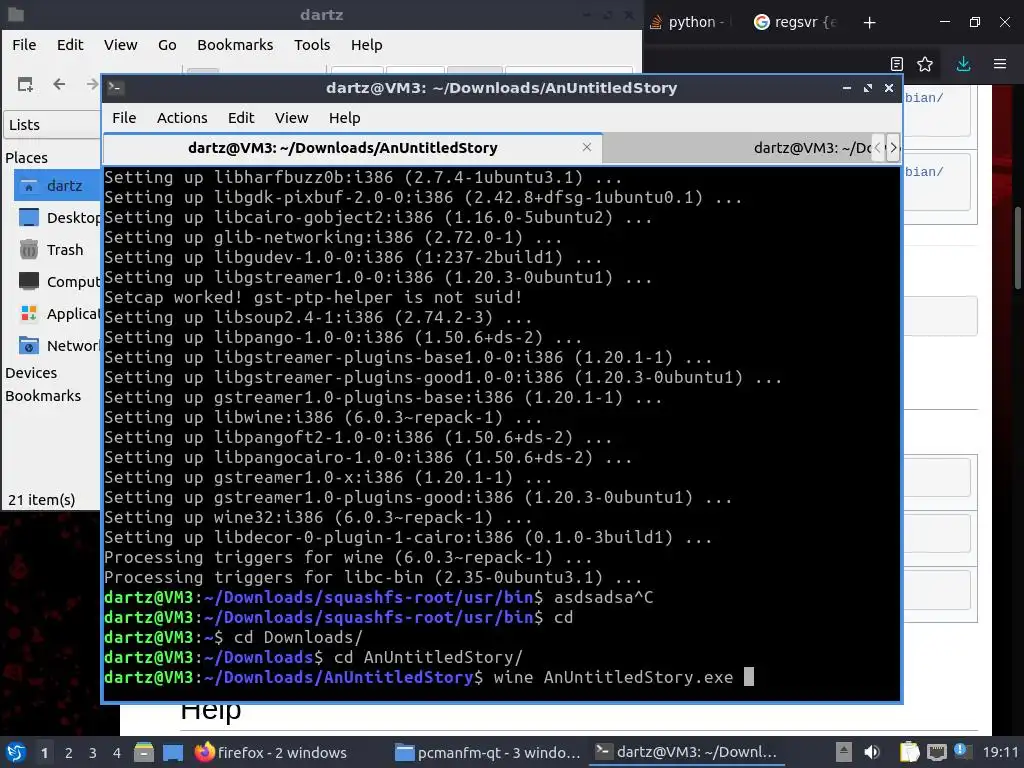Screen dimensions: 1024x768
Task: Open the Firefox downloads panel
Action: pos(963,64)
